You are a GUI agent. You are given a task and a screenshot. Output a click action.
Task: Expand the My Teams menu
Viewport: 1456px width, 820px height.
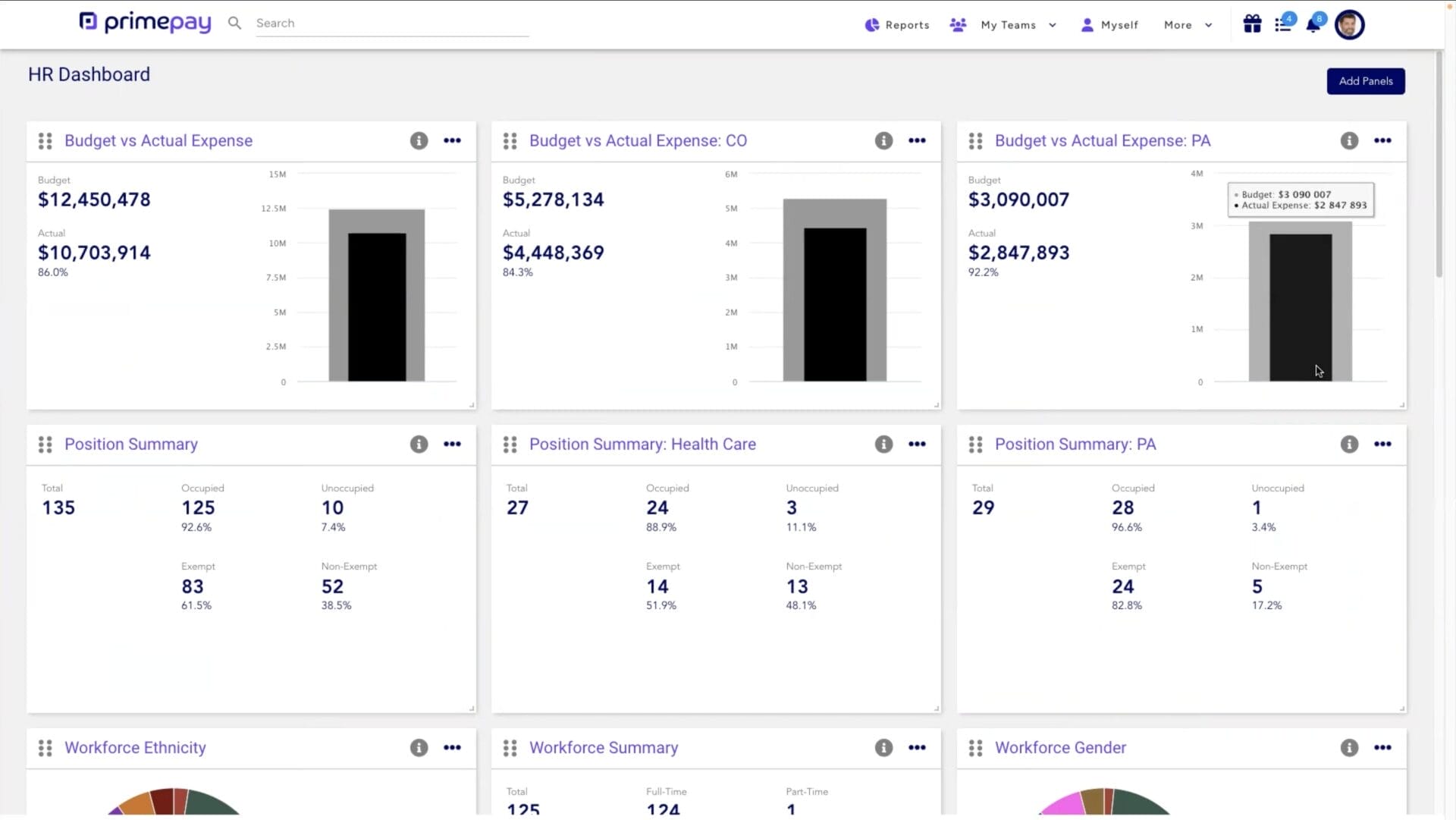(1003, 25)
